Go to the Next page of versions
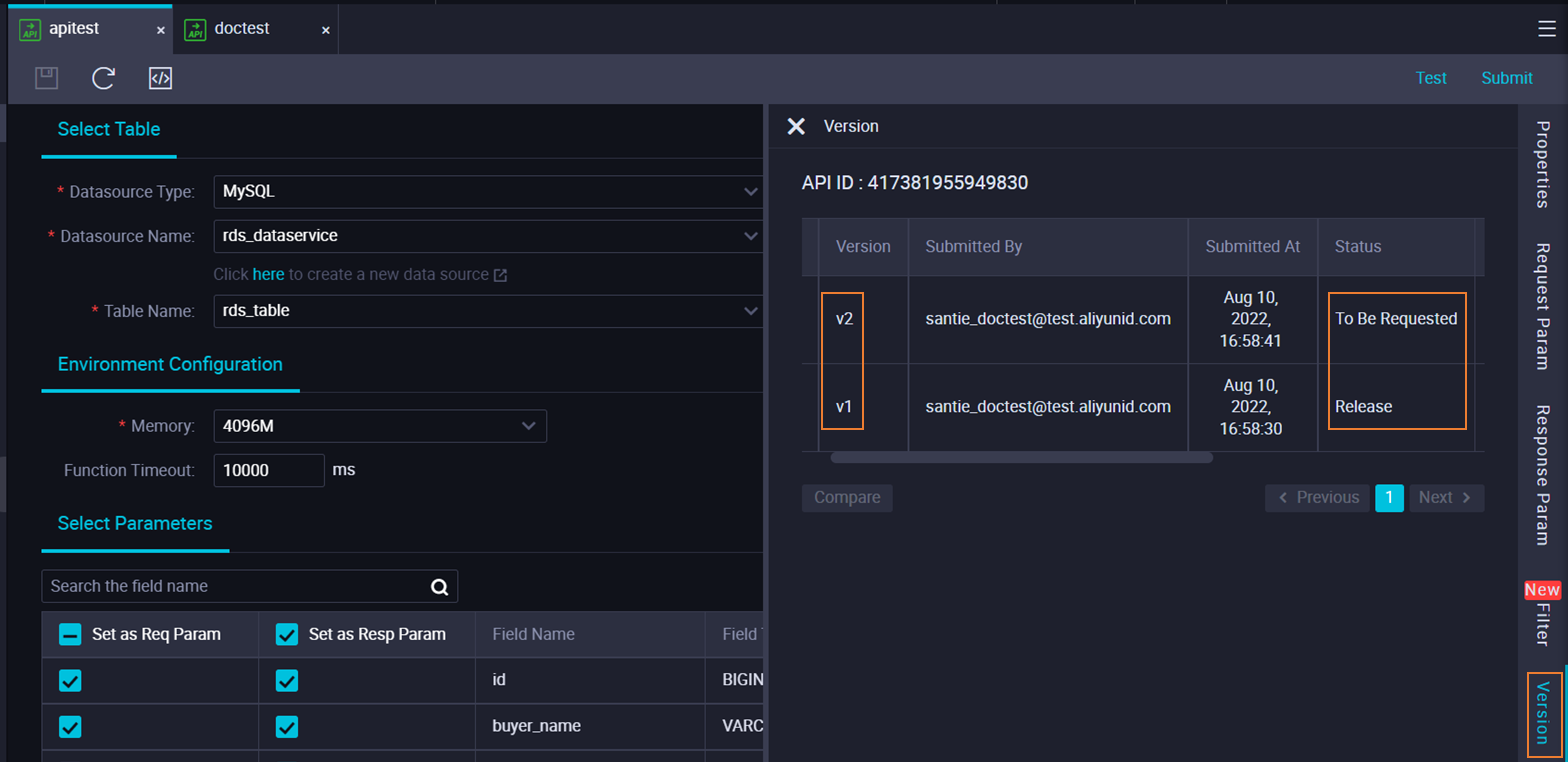 point(1447,498)
